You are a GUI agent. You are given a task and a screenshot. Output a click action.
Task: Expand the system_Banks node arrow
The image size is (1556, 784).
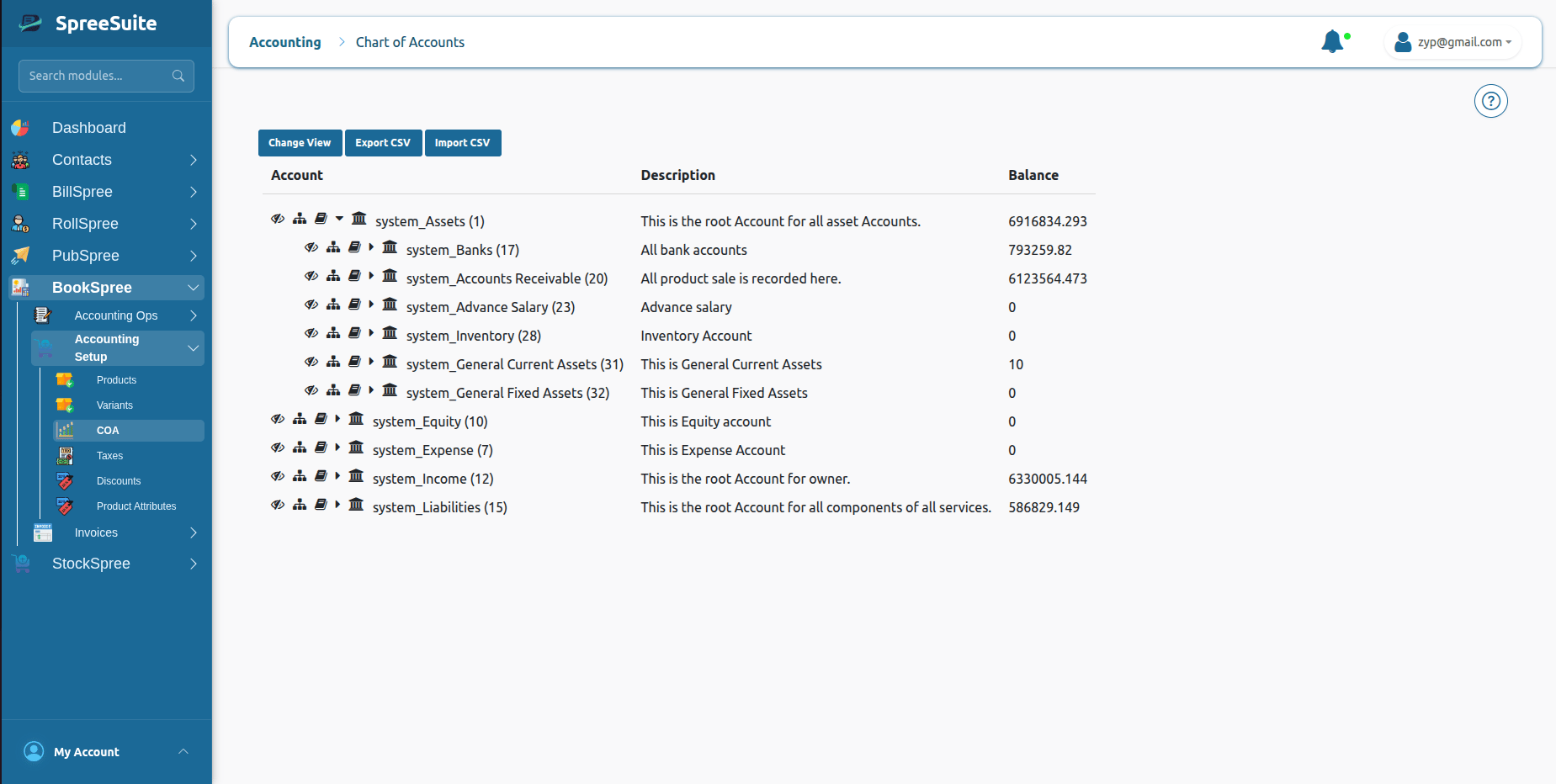pos(371,247)
